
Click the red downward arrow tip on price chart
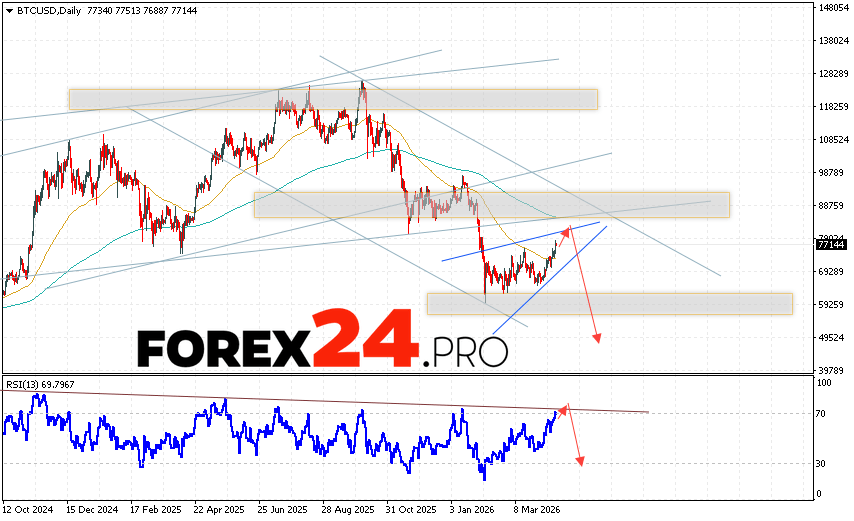(598, 341)
